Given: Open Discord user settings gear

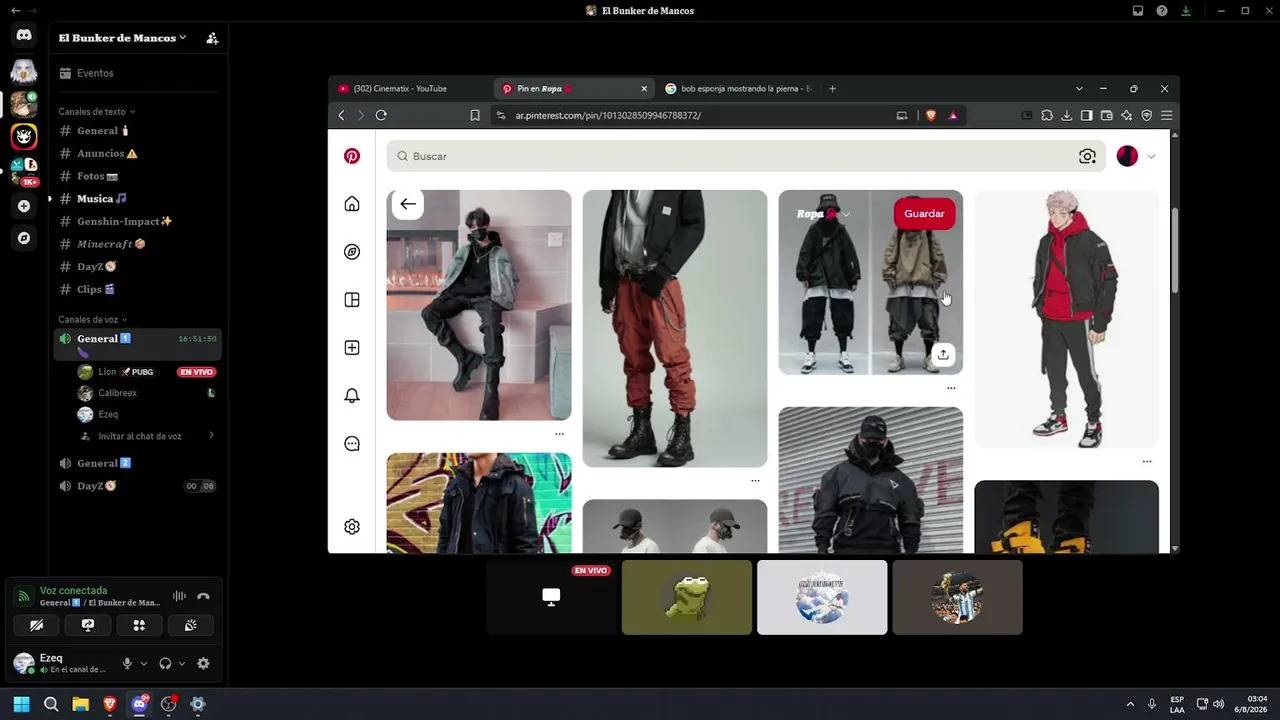Looking at the screenshot, I should pyautogui.click(x=203, y=663).
